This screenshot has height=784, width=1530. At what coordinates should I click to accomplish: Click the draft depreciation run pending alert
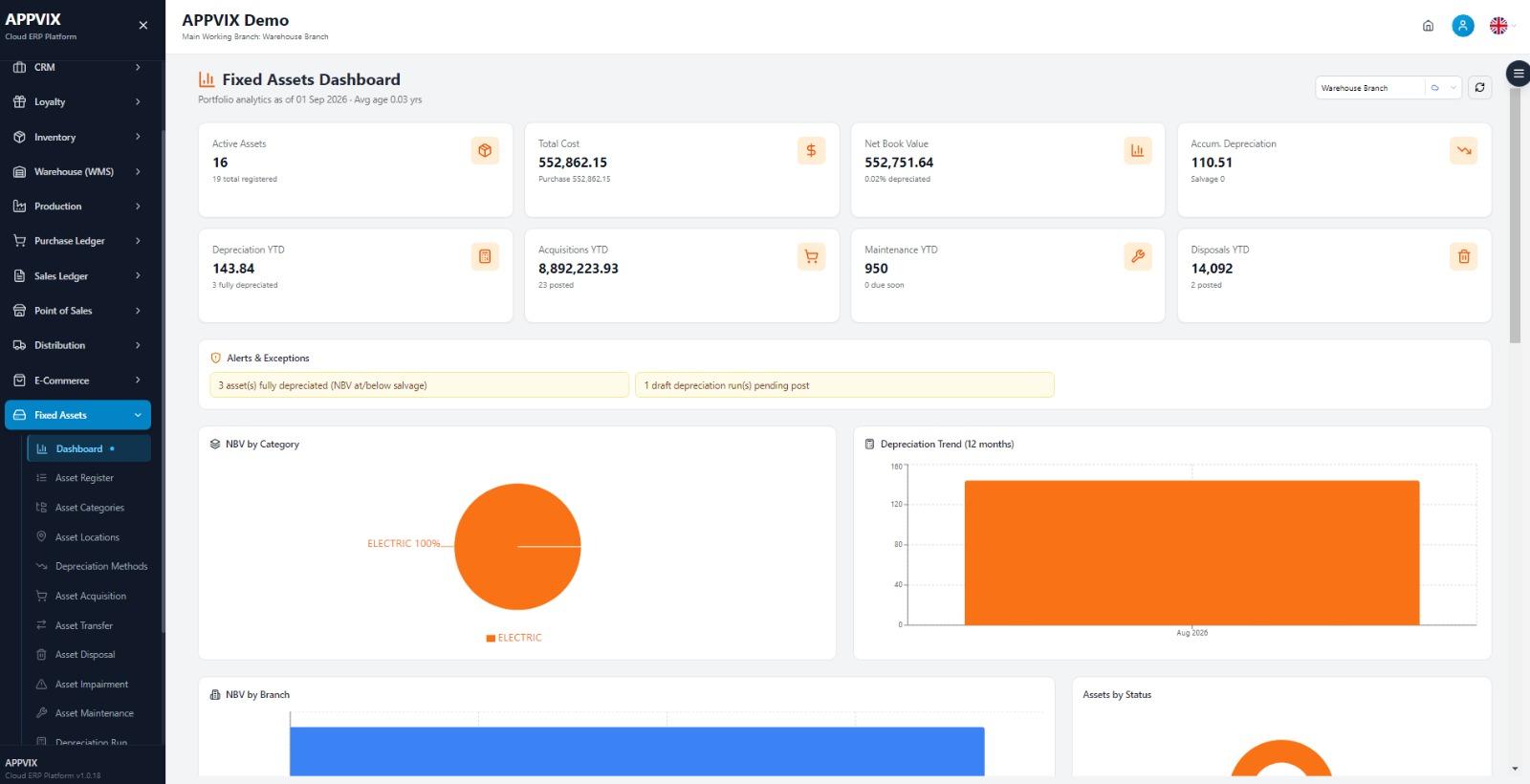(x=844, y=385)
